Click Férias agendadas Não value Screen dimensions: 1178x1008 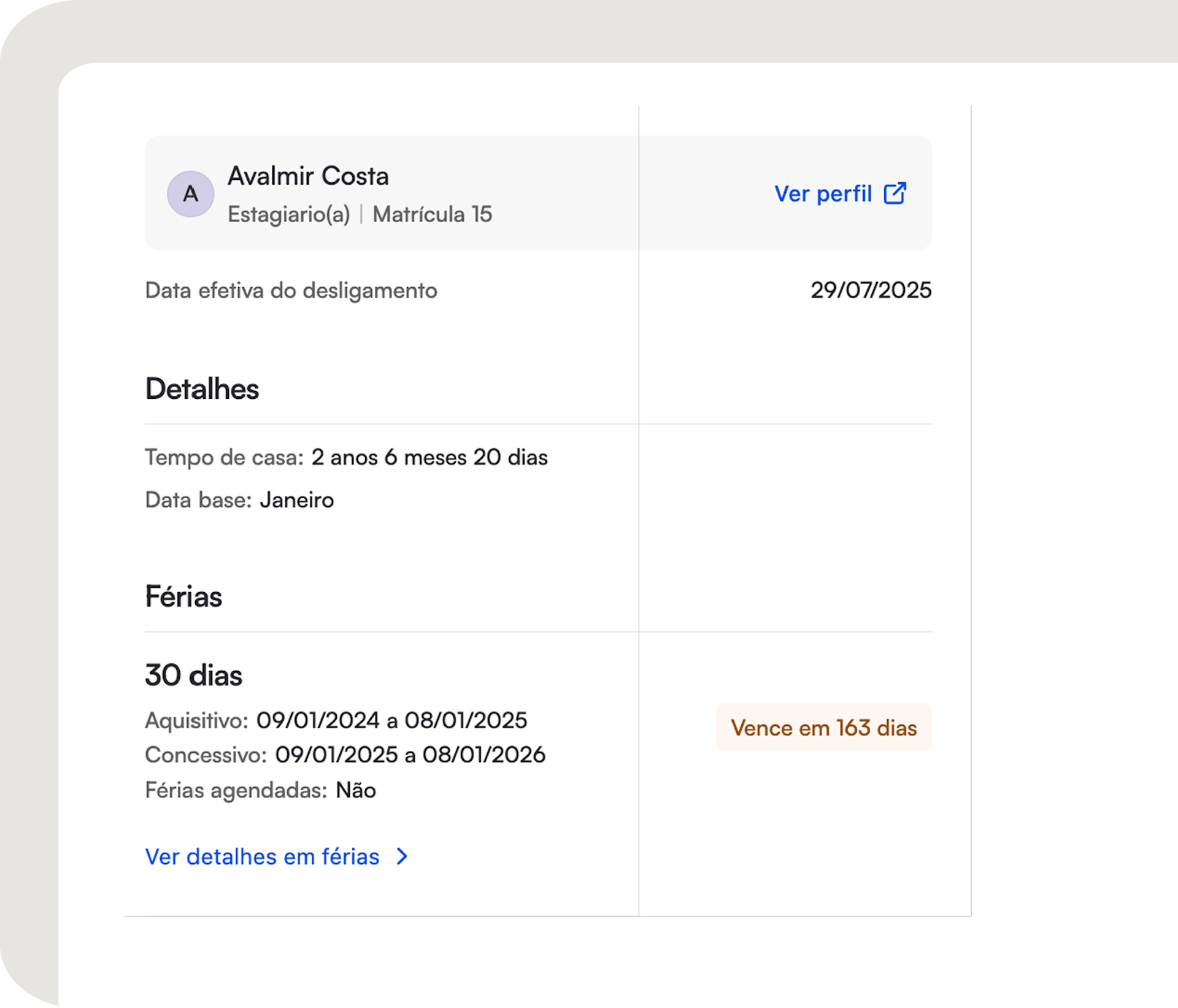[x=355, y=790]
